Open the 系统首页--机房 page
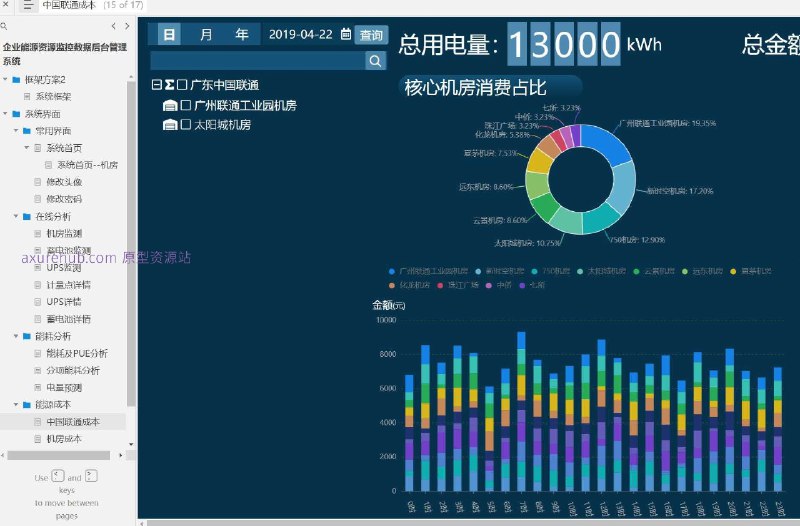Image resolution: width=800 pixels, height=526 pixels. coord(87,165)
